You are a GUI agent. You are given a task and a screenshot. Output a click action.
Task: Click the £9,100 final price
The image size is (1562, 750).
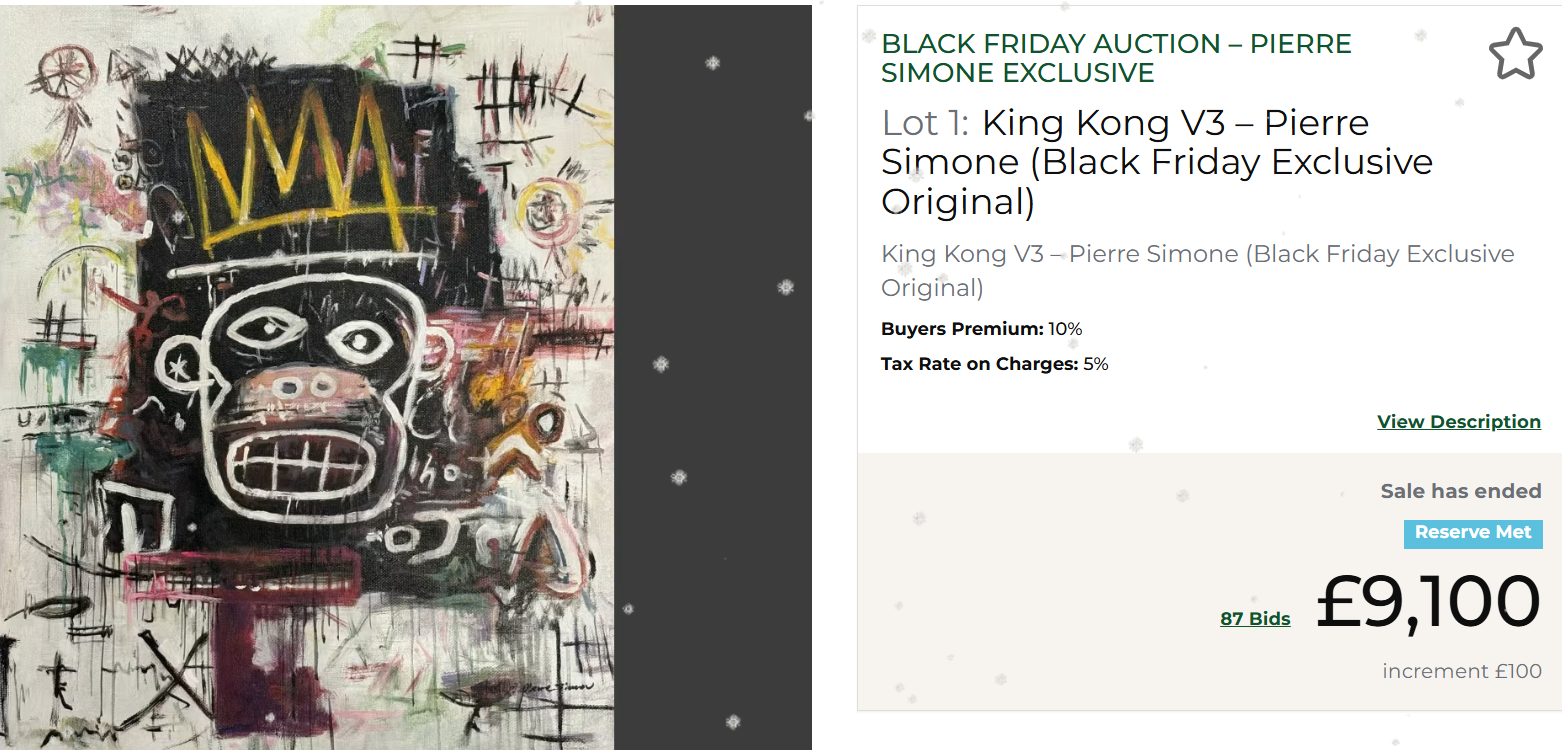1427,603
